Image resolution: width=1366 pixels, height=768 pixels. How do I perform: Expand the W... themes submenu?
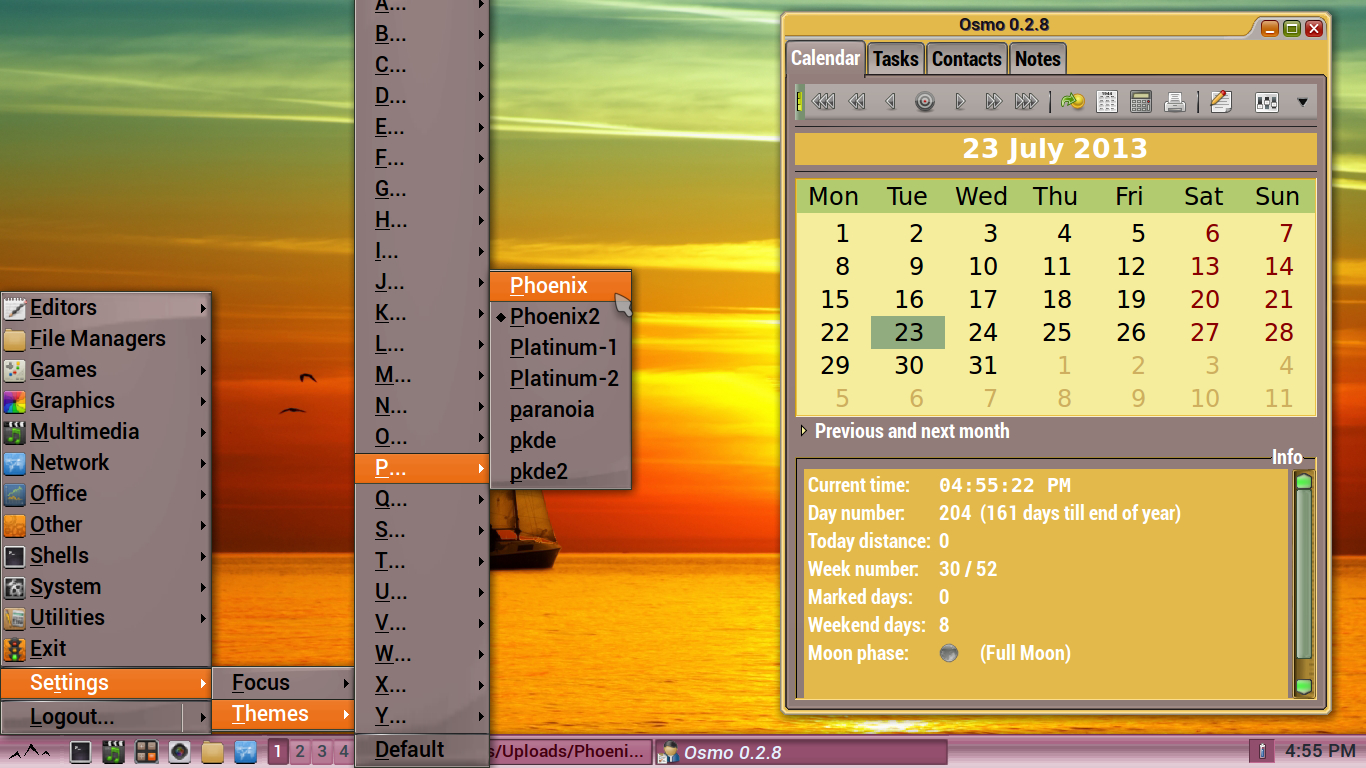tap(422, 654)
